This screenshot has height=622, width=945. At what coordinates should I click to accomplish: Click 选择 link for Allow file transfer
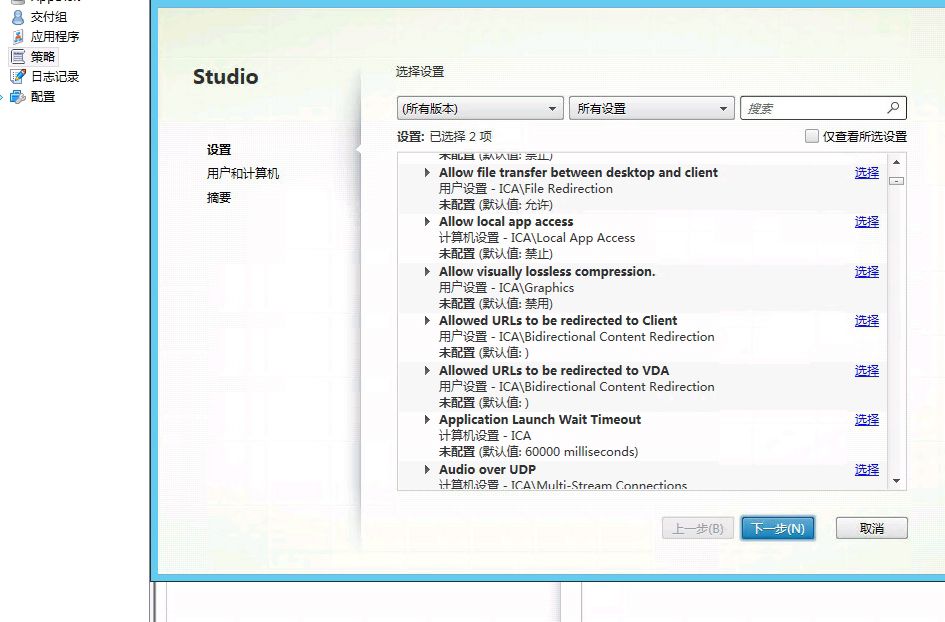[x=866, y=173]
